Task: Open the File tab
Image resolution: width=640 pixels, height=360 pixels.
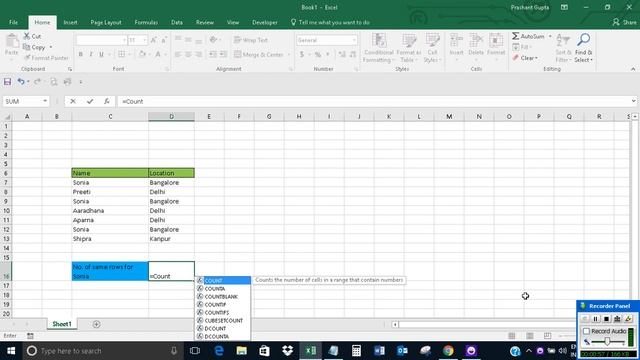Action: tap(13, 22)
